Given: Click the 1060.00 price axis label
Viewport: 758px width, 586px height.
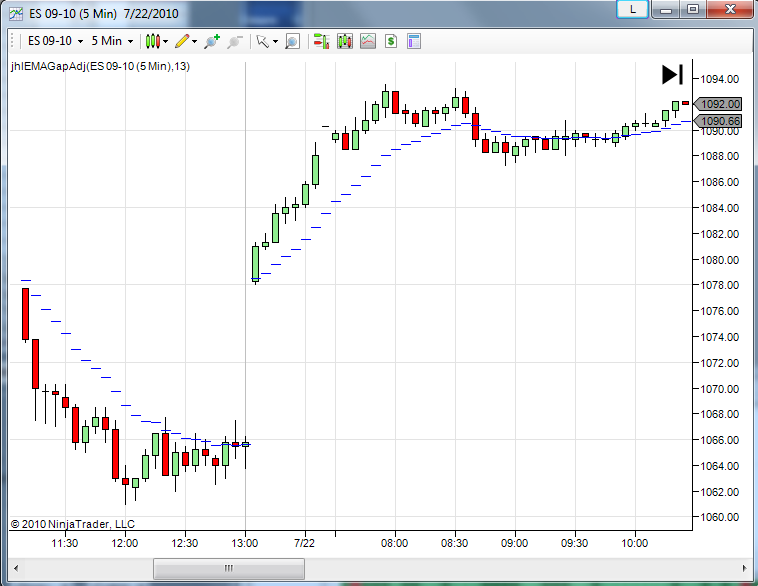Looking at the screenshot, I should coord(720,517).
